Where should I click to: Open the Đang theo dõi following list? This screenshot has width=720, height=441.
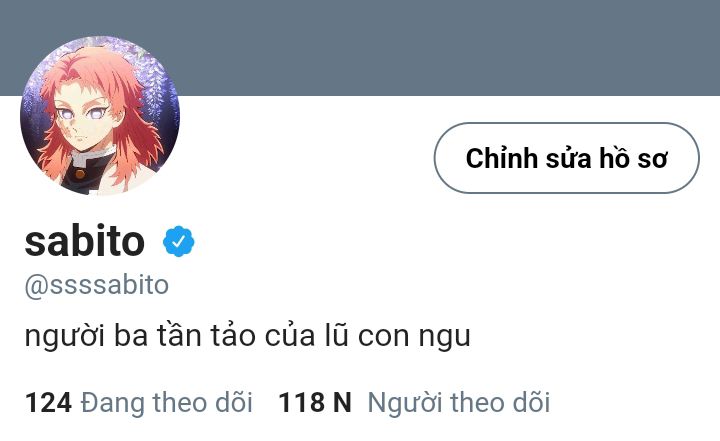[x=139, y=402]
